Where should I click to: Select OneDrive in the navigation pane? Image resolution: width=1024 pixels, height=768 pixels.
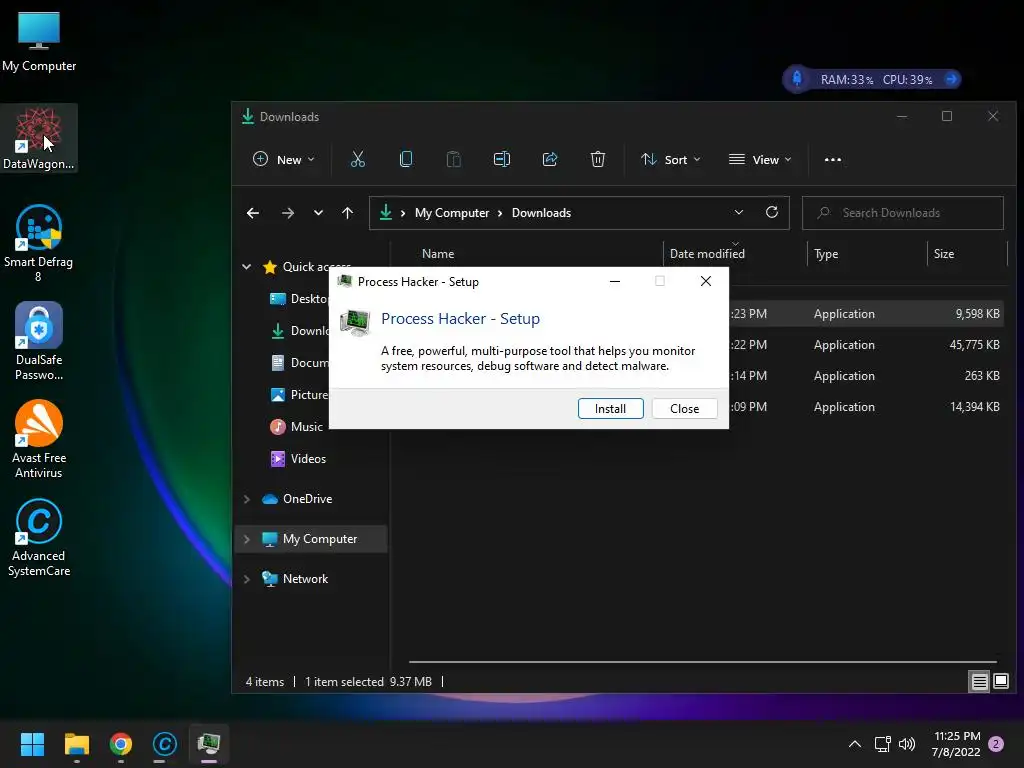[307, 499]
